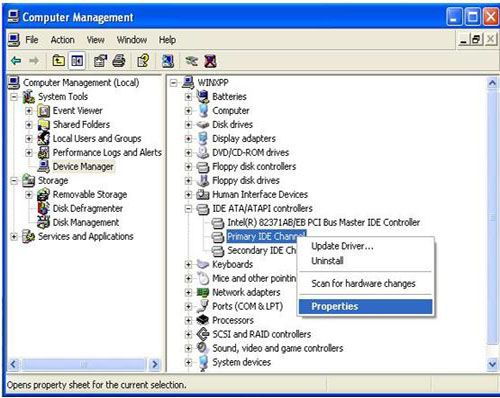Open the View menu
The image size is (500, 398).
click(96, 40)
